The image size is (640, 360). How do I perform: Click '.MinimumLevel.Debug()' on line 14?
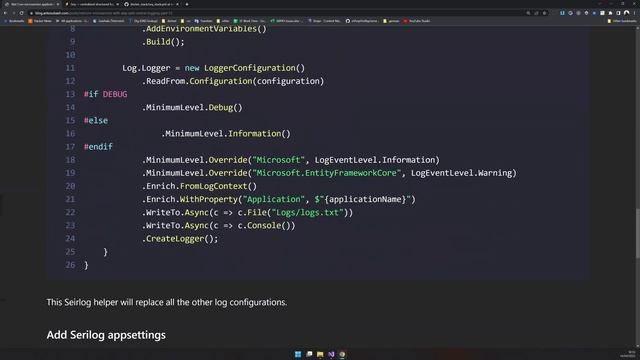pos(192,108)
